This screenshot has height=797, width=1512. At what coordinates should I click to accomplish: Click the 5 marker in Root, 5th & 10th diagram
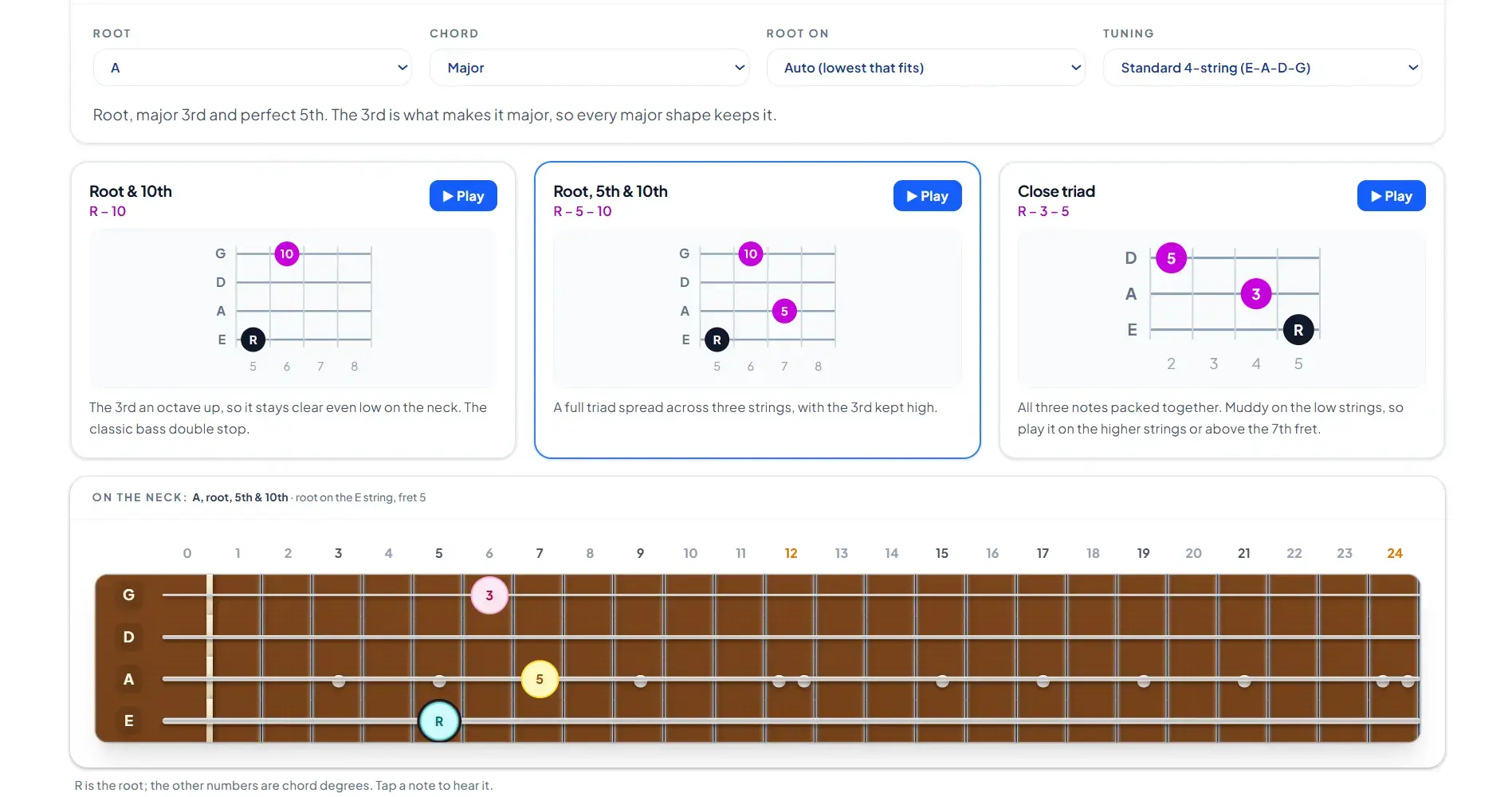point(784,312)
